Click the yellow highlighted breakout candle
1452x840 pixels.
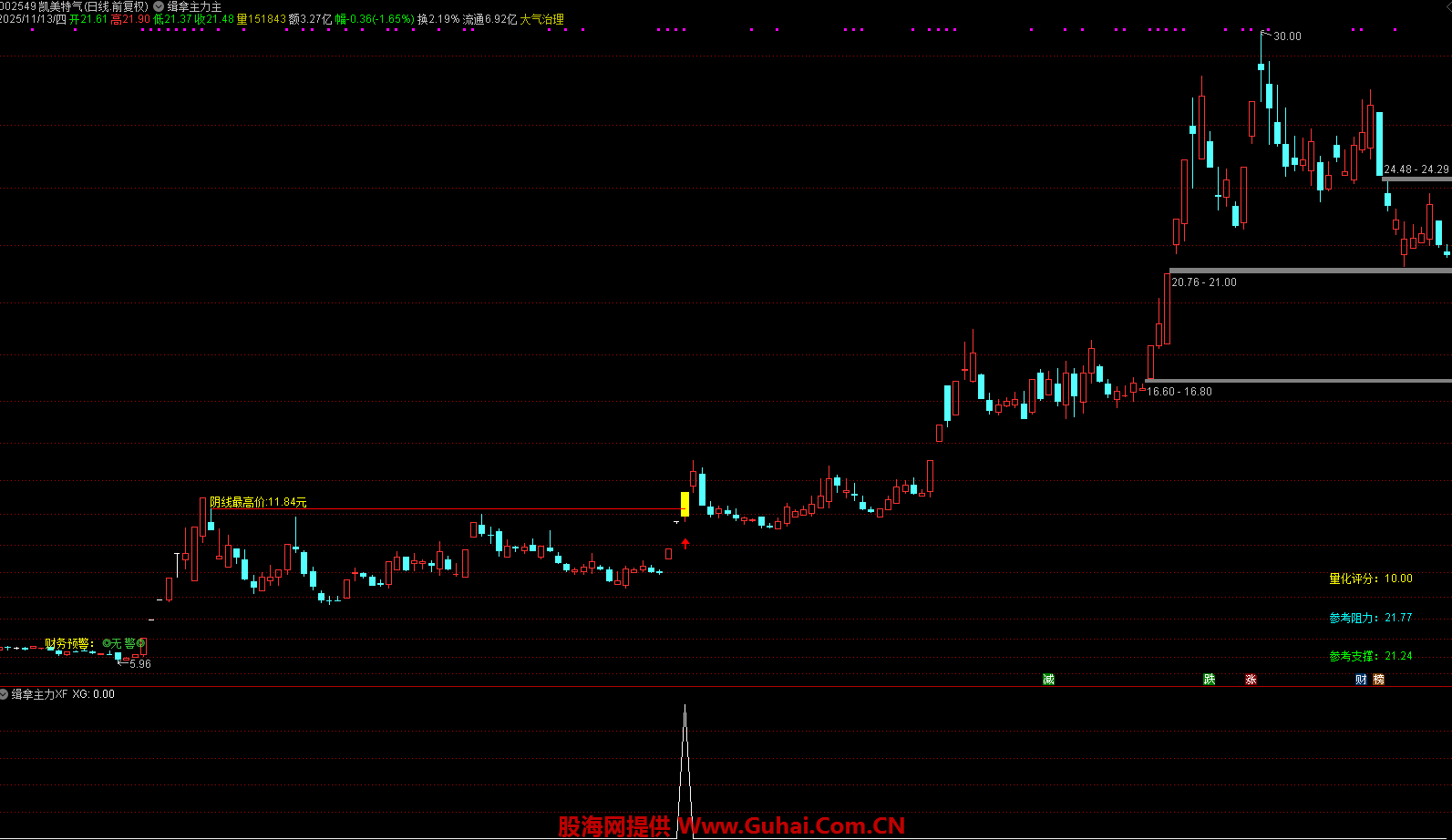pos(685,504)
